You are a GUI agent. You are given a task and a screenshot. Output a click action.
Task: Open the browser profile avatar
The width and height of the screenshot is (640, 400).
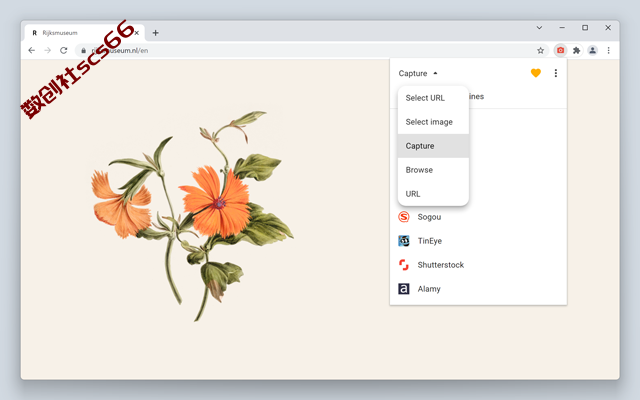(x=592, y=50)
